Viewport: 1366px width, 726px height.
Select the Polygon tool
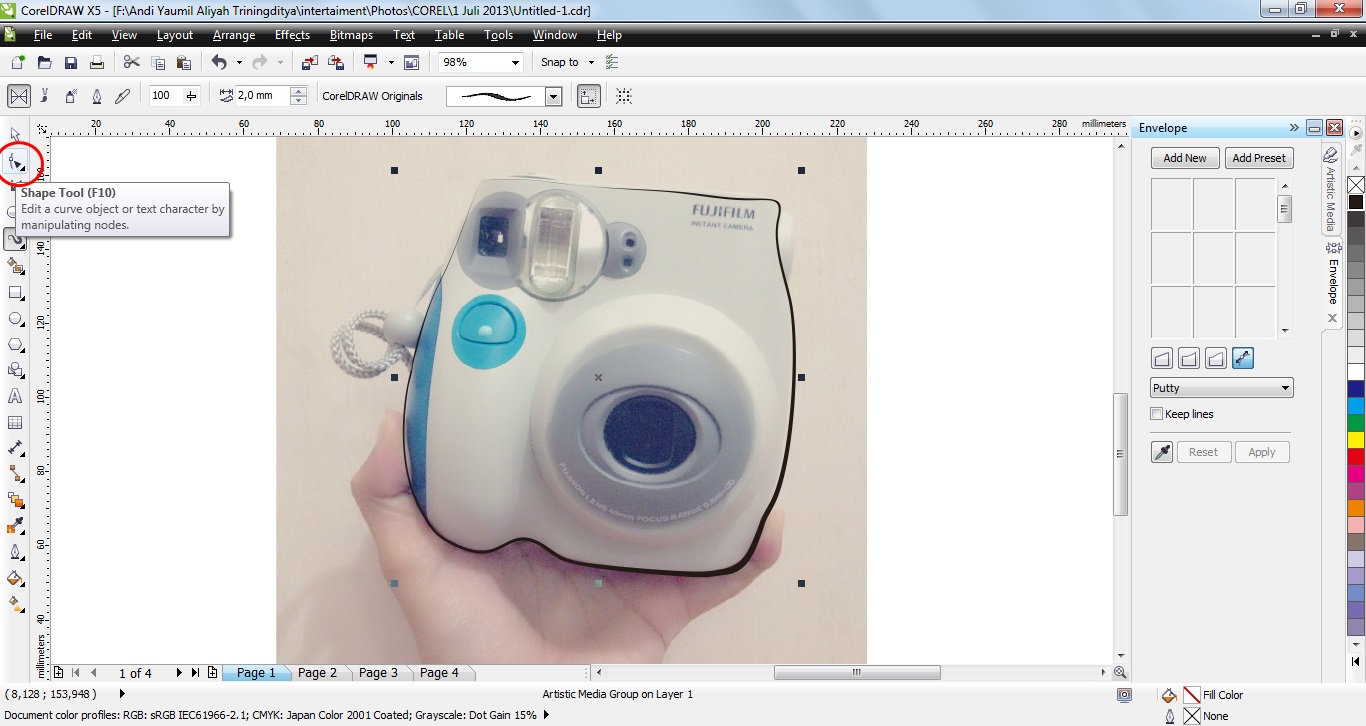pos(15,345)
